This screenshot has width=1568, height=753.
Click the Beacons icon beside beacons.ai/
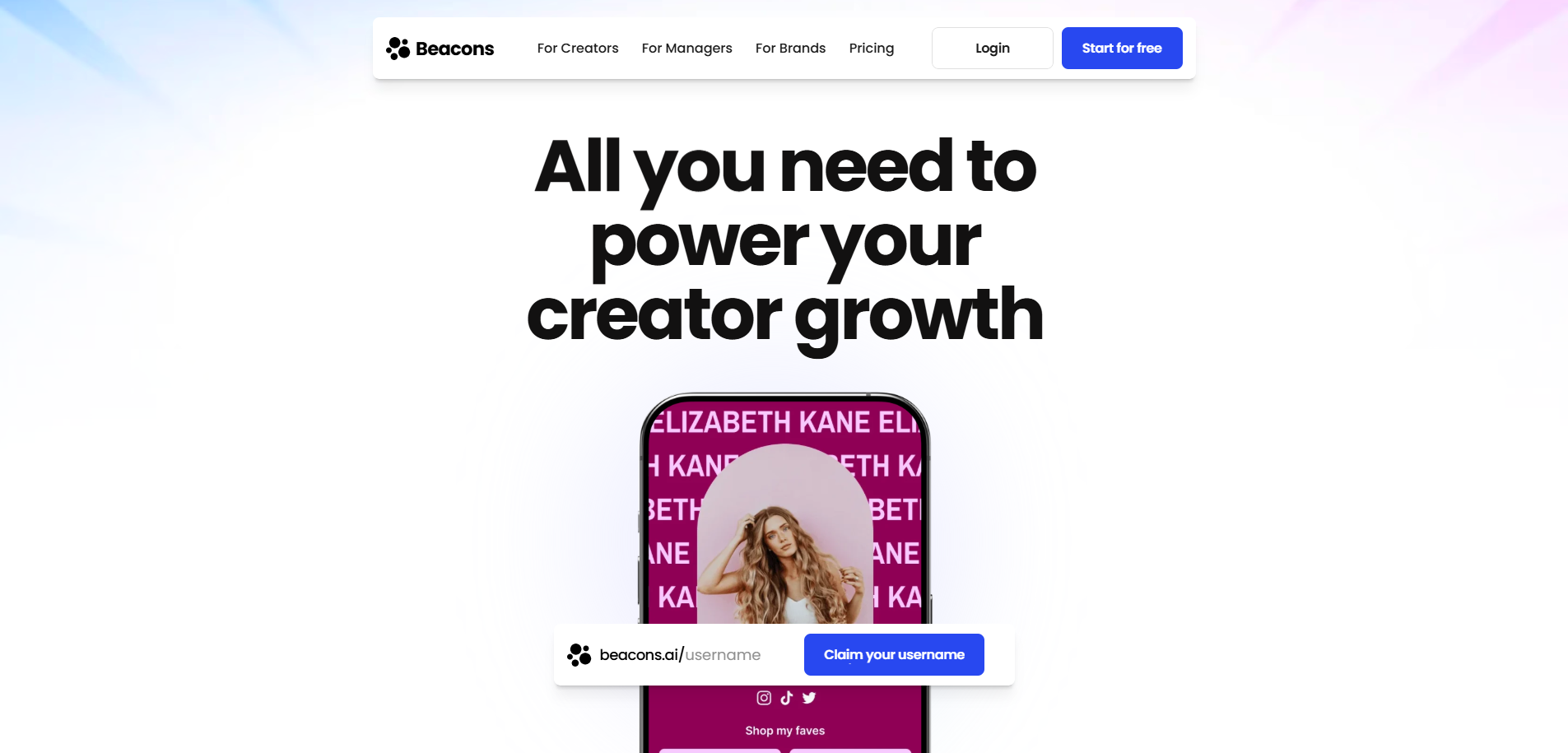[579, 655]
